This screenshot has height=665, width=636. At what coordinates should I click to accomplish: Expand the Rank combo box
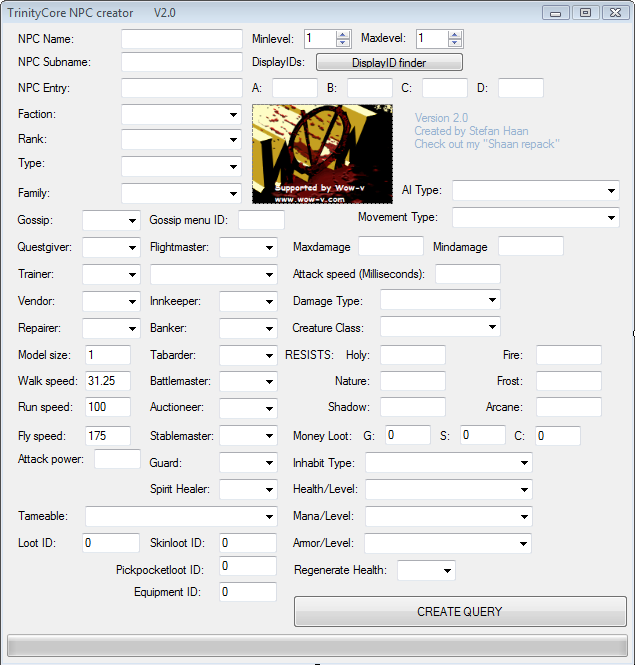click(181, 140)
